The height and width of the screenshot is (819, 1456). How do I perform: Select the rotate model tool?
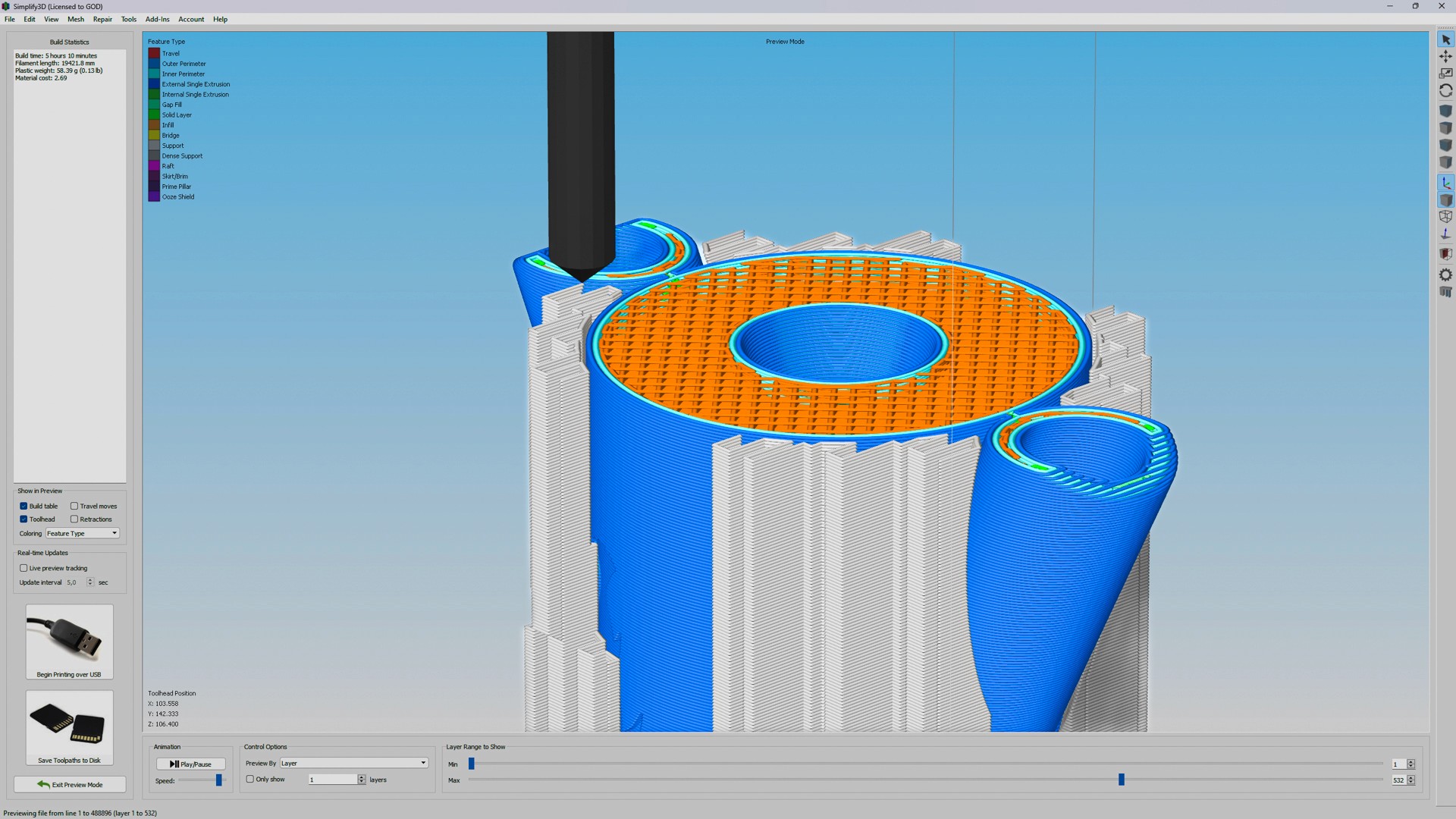(x=1445, y=91)
